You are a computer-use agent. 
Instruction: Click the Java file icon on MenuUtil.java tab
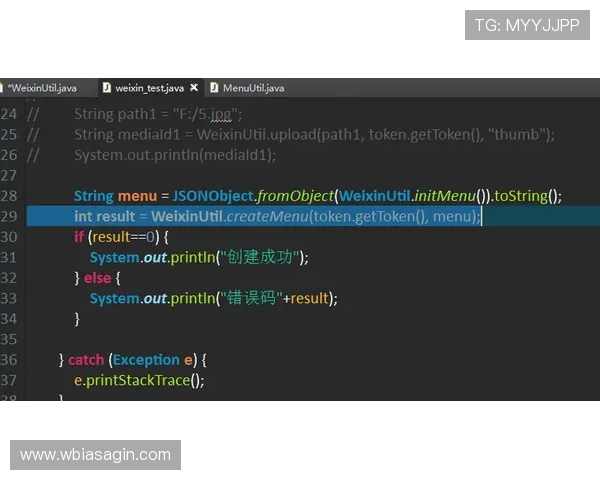(214, 88)
